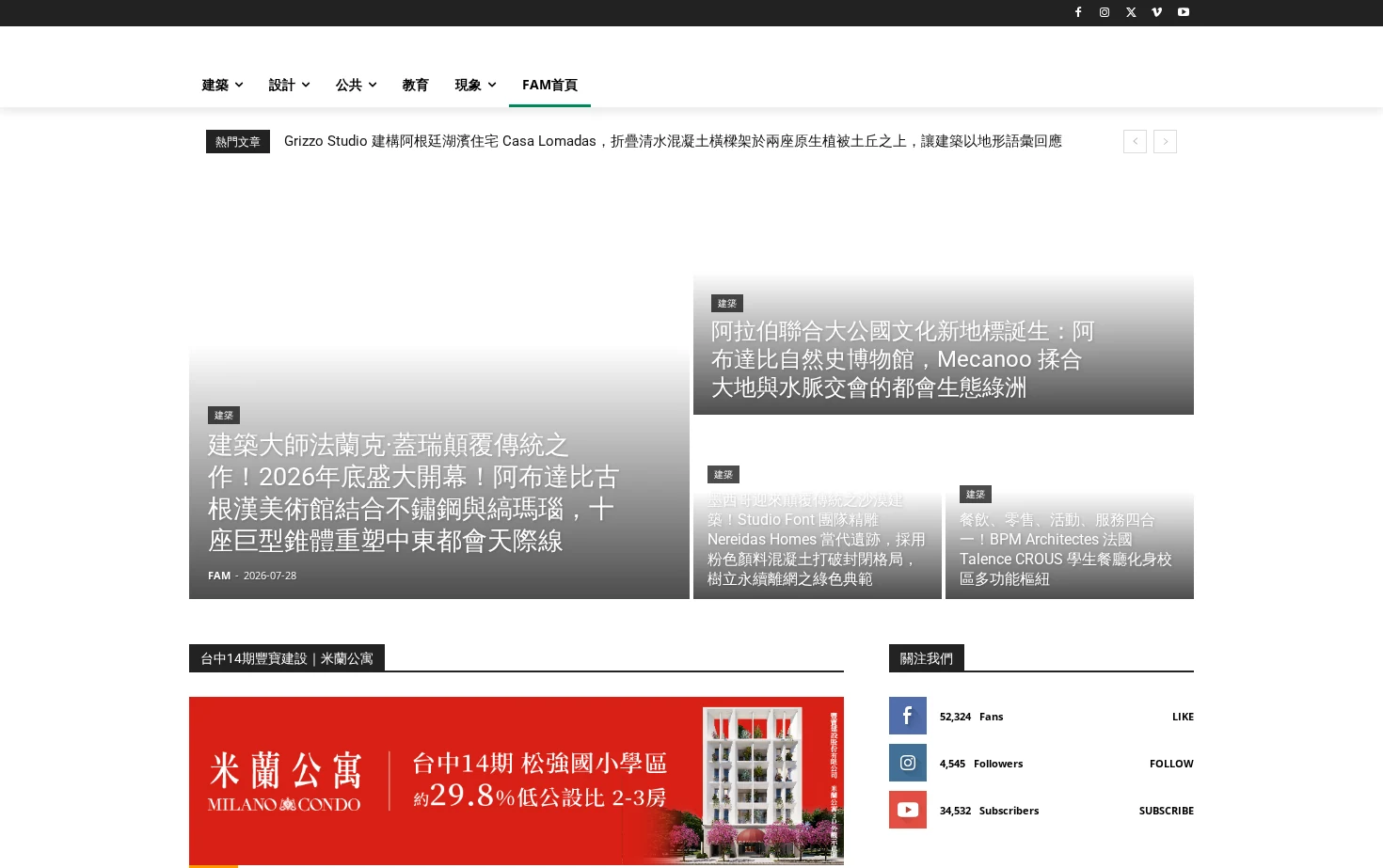This screenshot has height=868, width=1383.
Task: Open the YouTube icon in top bar
Action: click(x=1184, y=12)
